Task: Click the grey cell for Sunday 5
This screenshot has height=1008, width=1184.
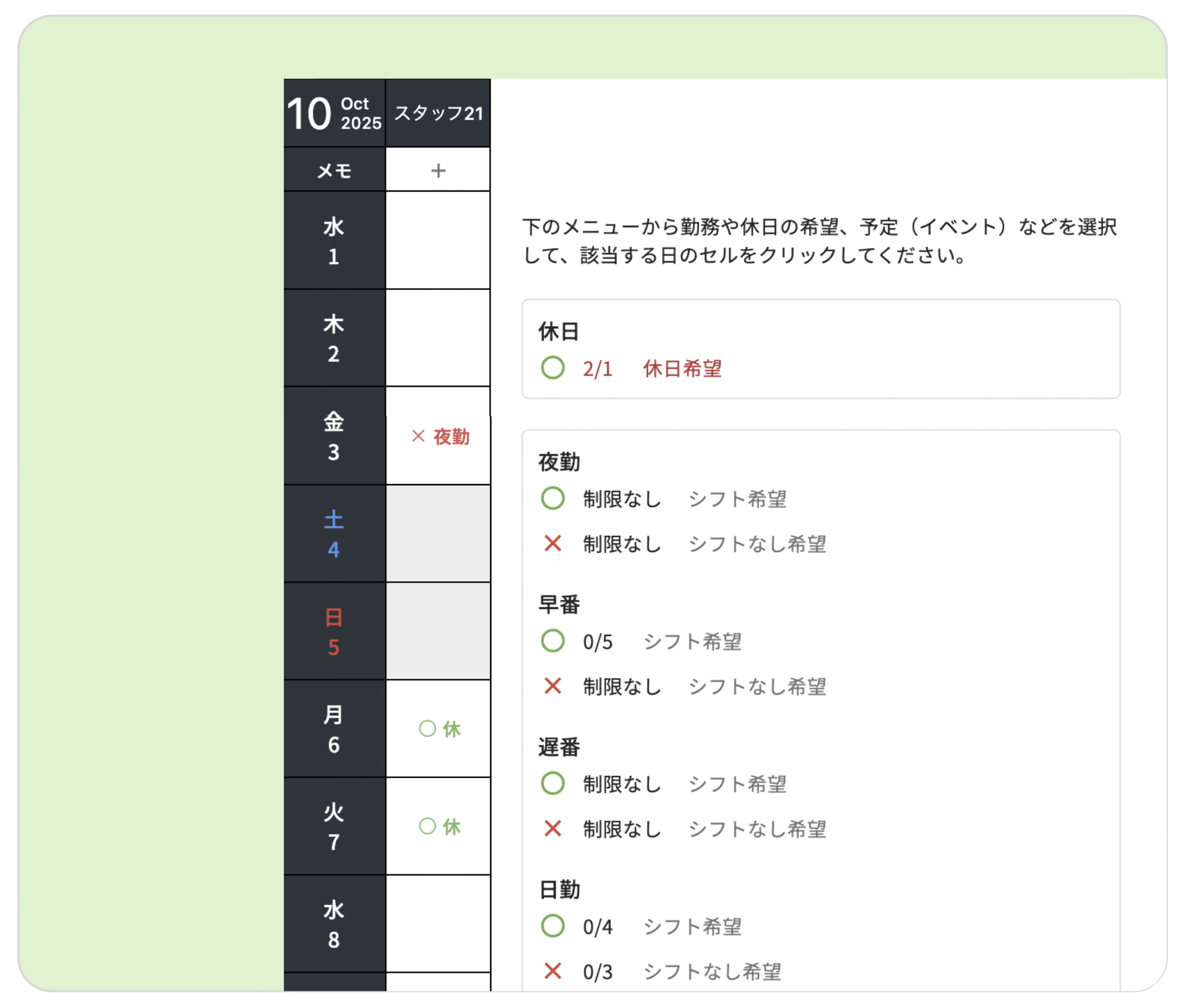Action: 438,631
